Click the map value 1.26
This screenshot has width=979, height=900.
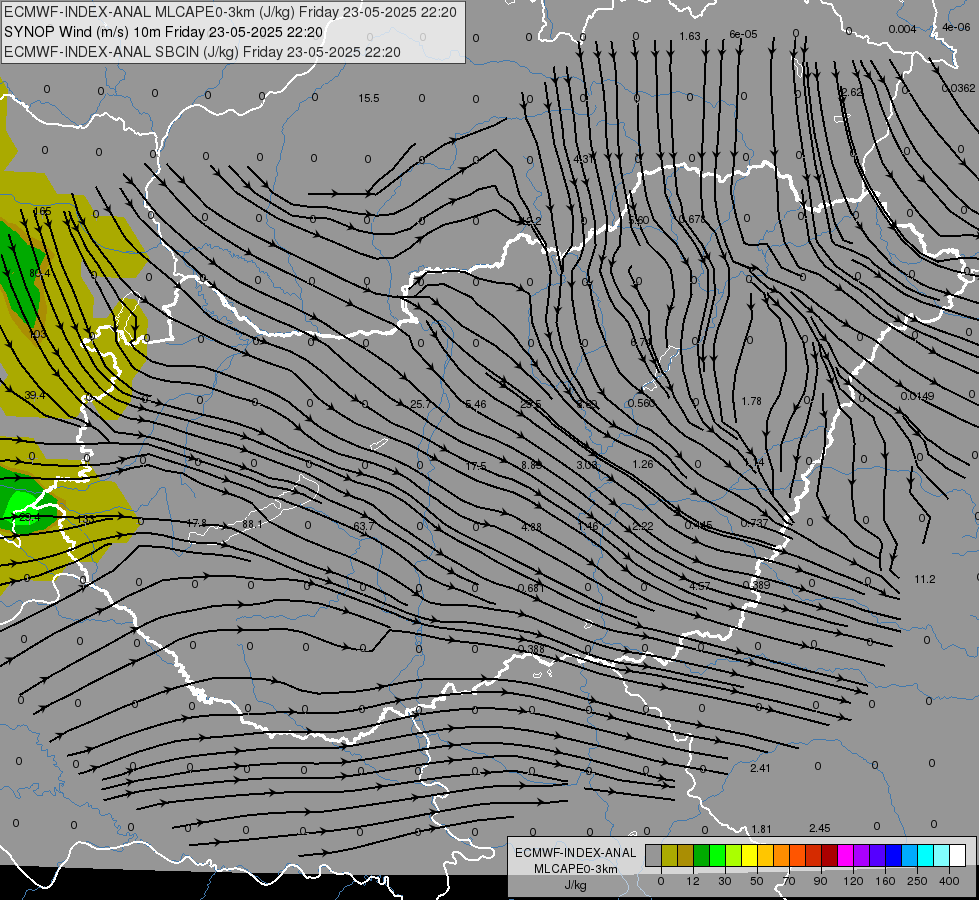(642, 464)
